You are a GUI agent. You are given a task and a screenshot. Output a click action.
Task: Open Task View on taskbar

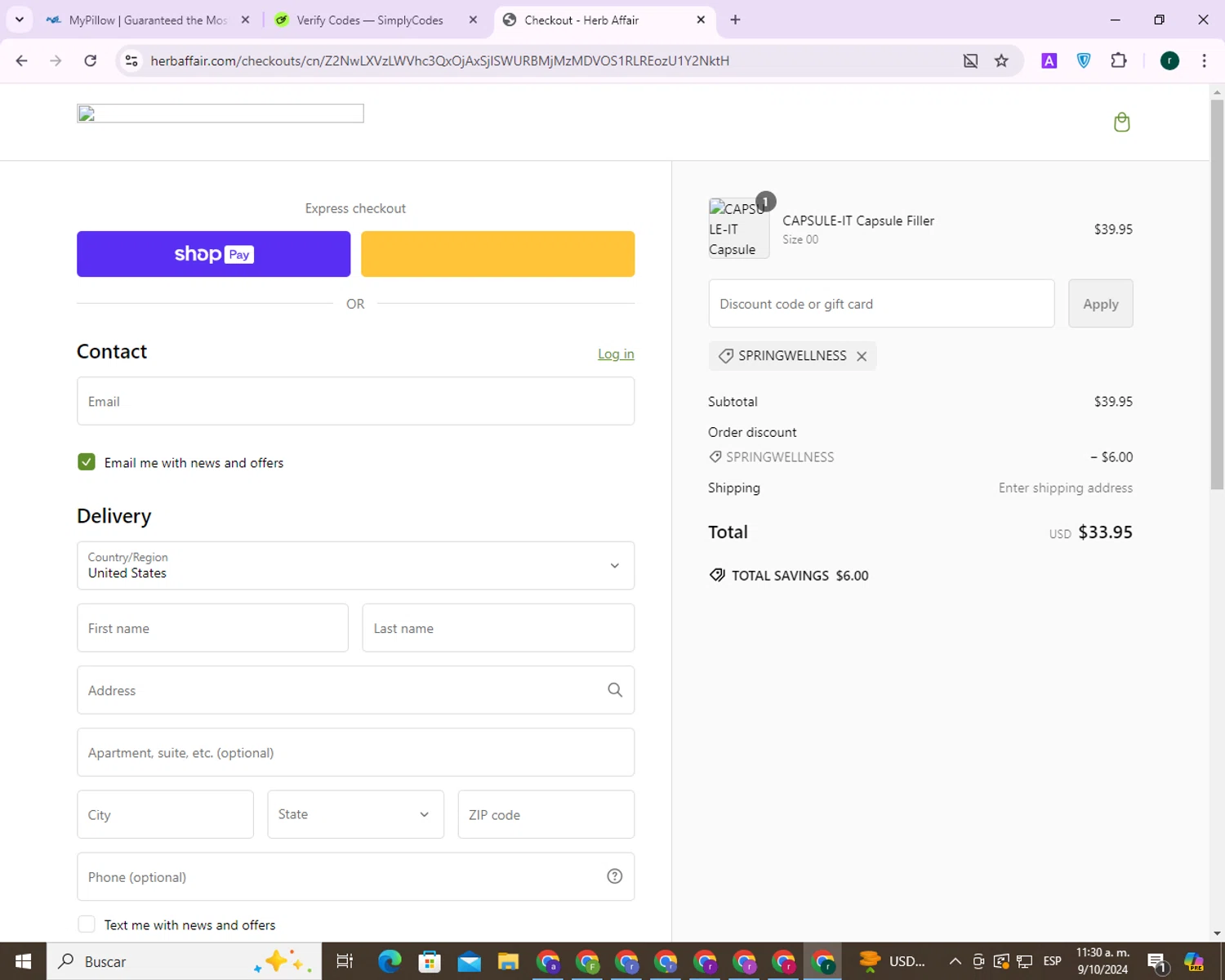coord(345,961)
